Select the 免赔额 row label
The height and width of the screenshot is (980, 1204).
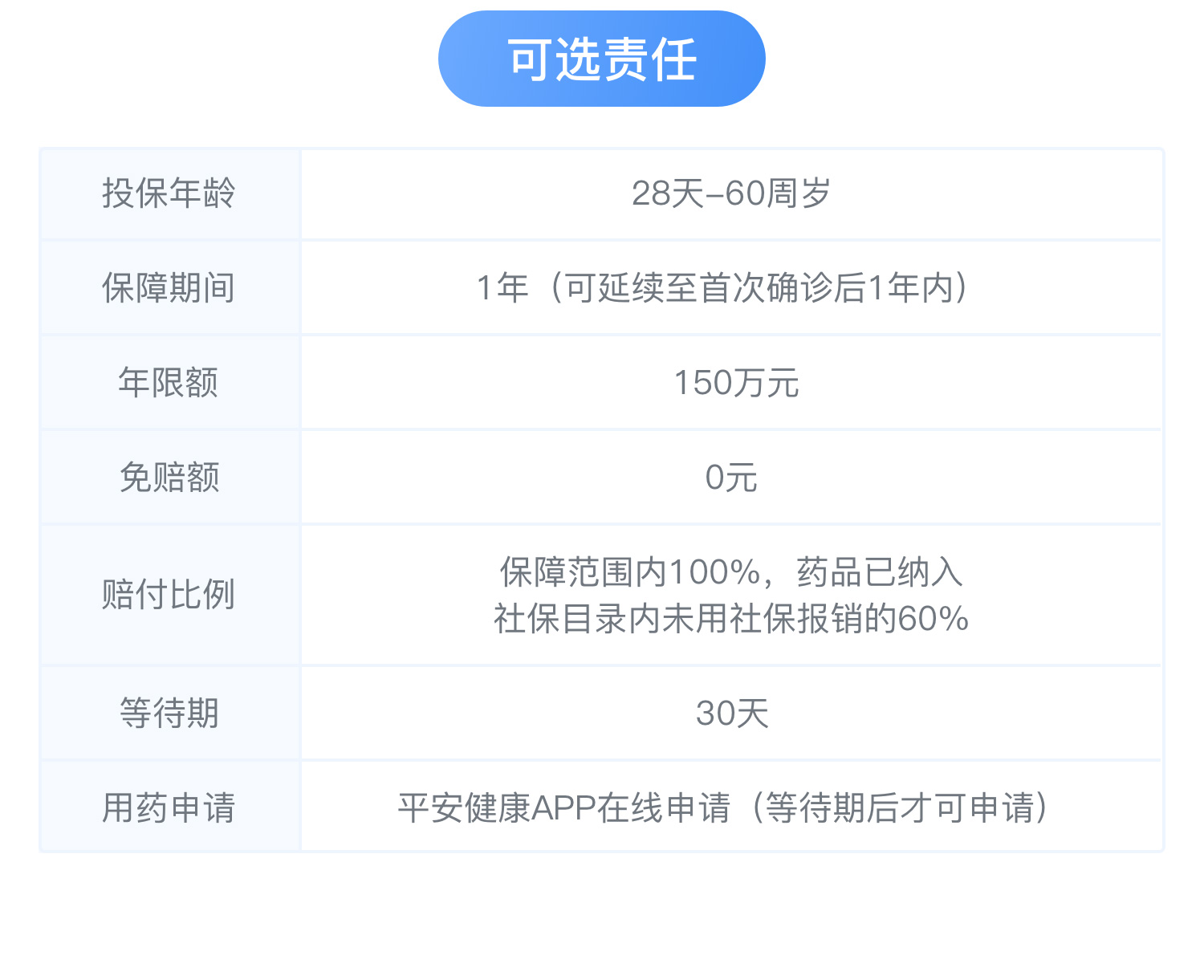(169, 478)
